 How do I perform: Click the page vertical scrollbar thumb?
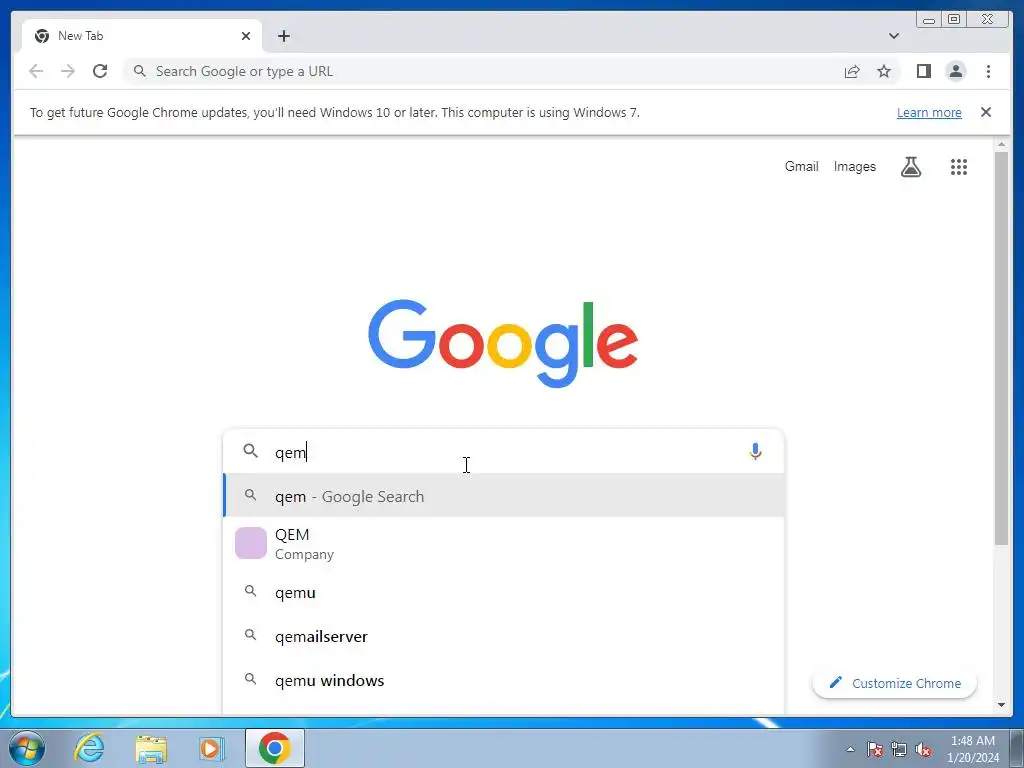1001,347
